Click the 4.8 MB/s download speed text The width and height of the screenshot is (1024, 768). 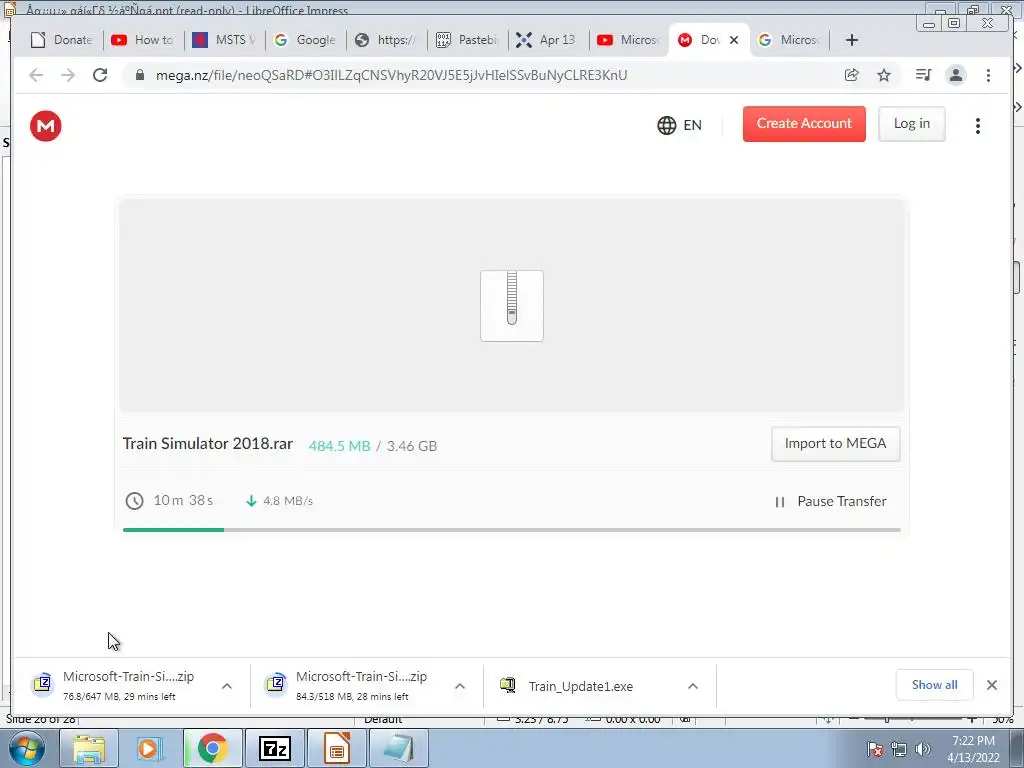288,501
